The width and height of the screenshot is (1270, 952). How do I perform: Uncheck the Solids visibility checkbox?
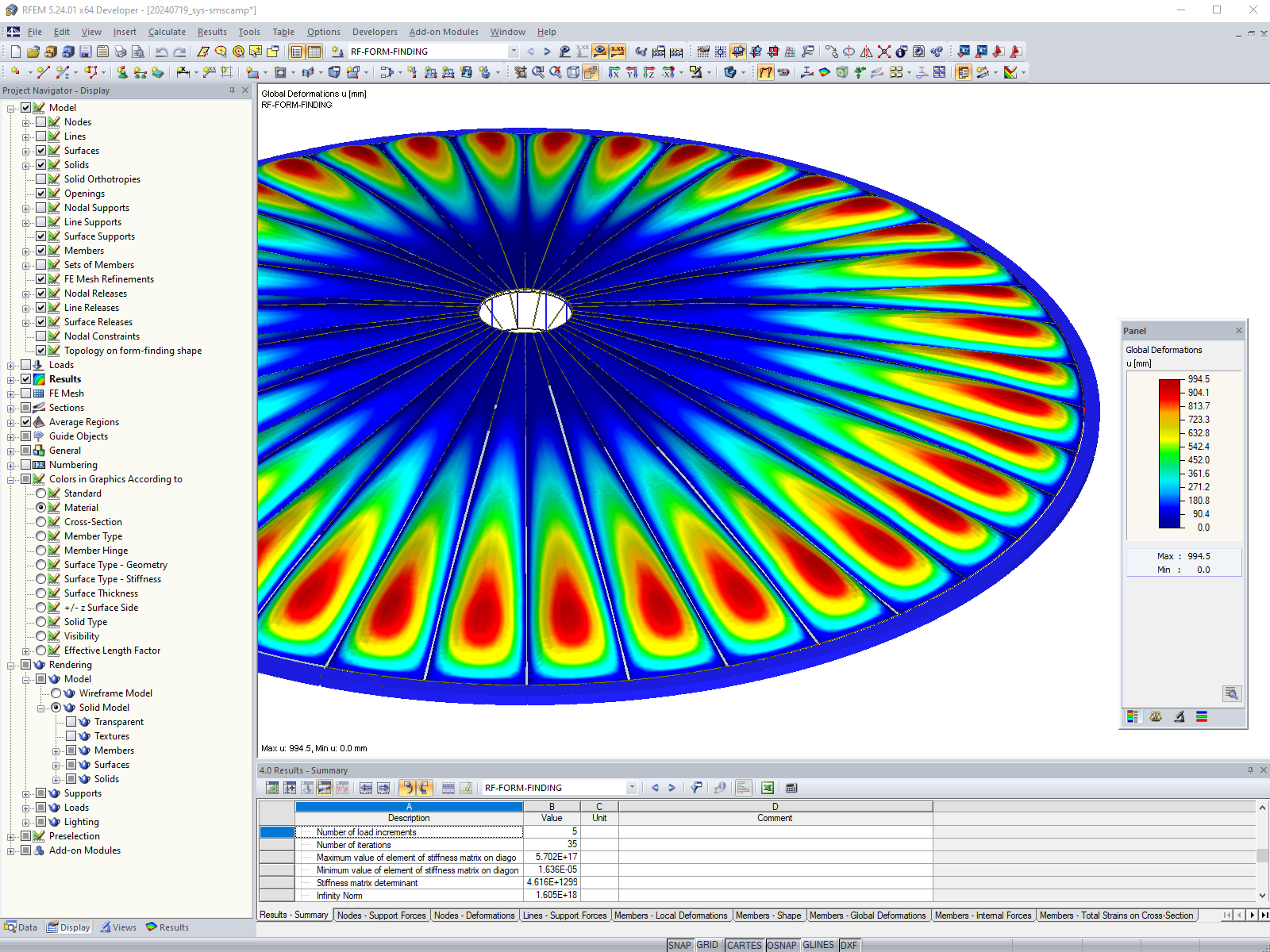click(x=42, y=164)
